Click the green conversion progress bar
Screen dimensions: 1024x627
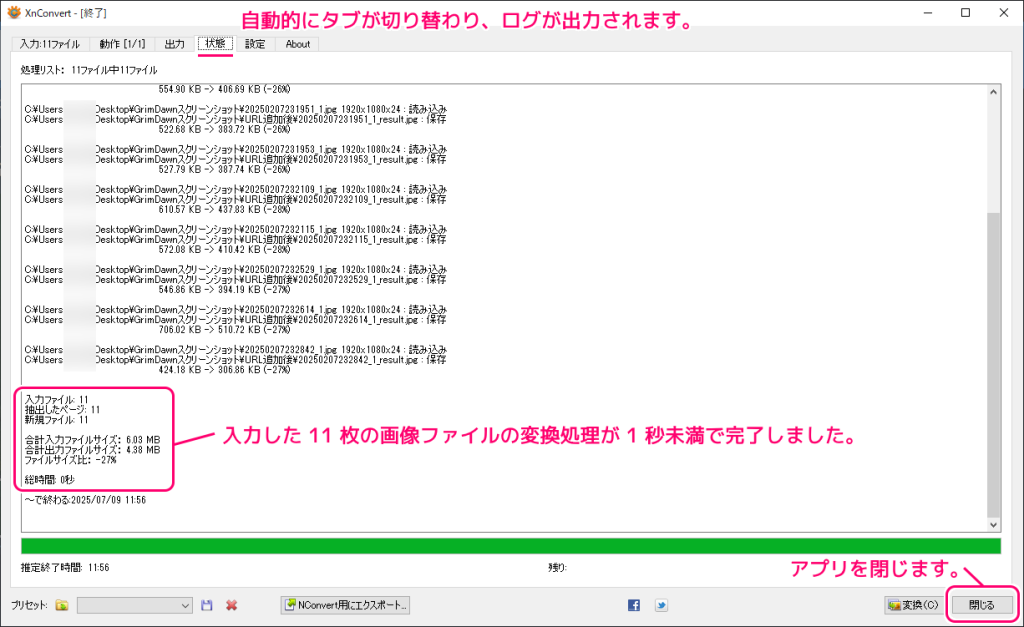[510, 546]
